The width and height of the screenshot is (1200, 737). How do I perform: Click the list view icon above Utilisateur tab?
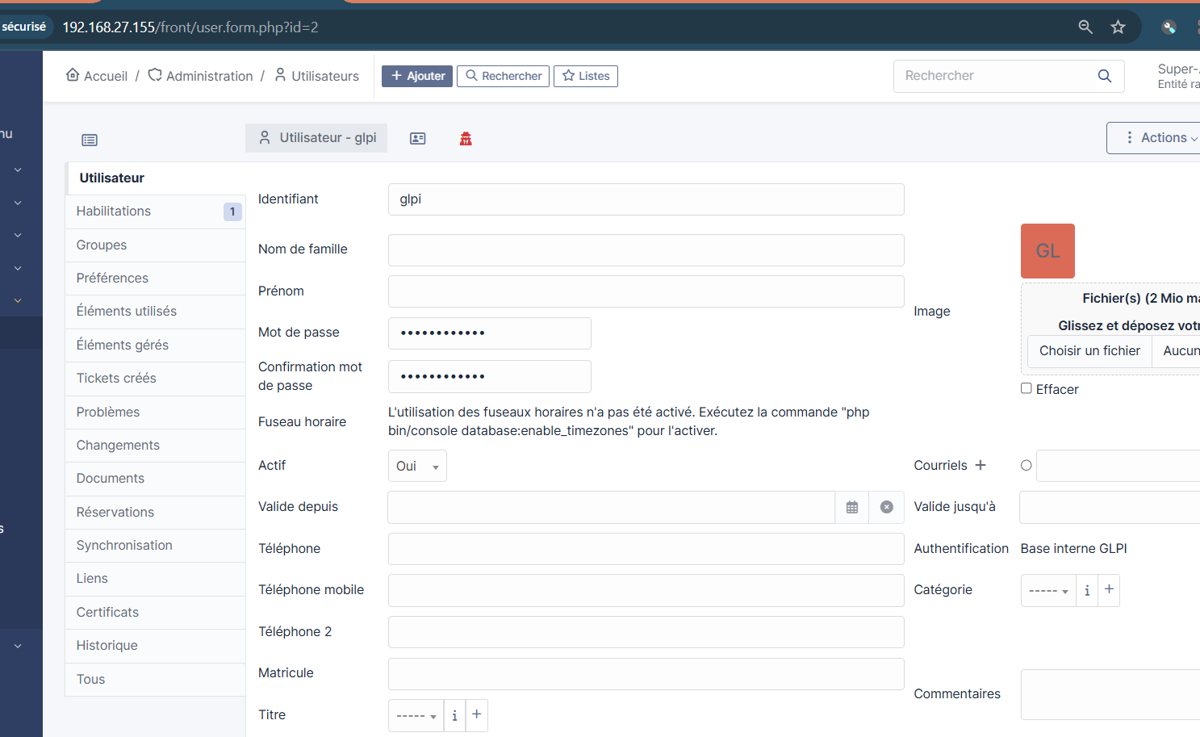[x=90, y=140]
